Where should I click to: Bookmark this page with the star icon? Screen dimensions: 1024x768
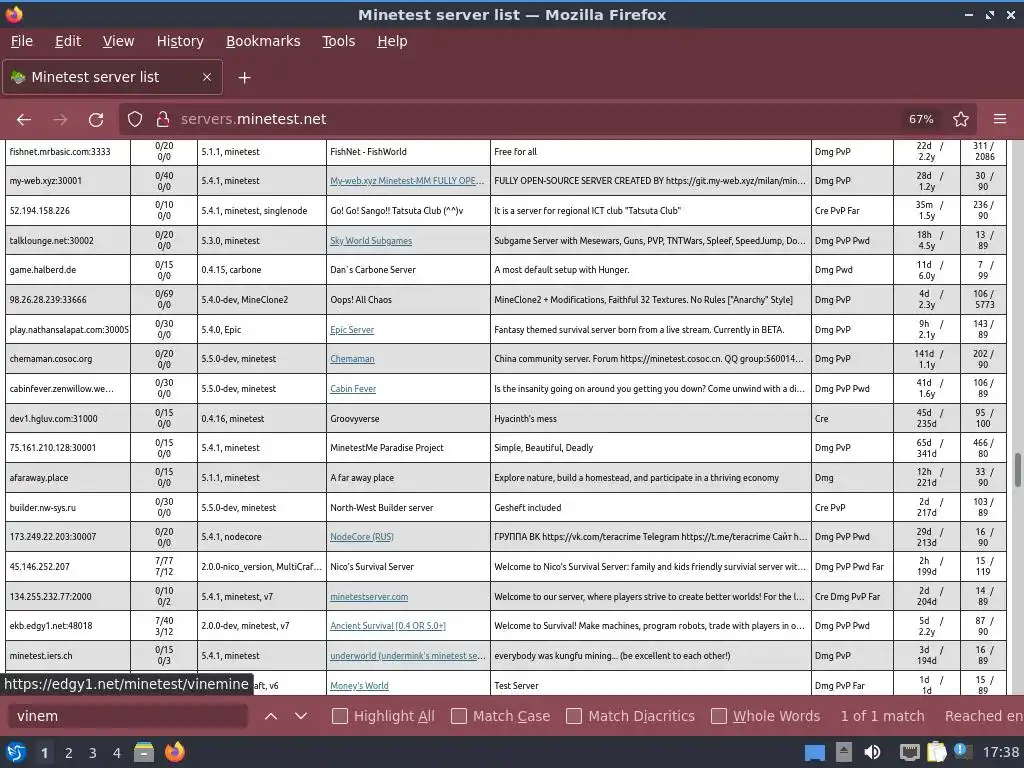961,119
